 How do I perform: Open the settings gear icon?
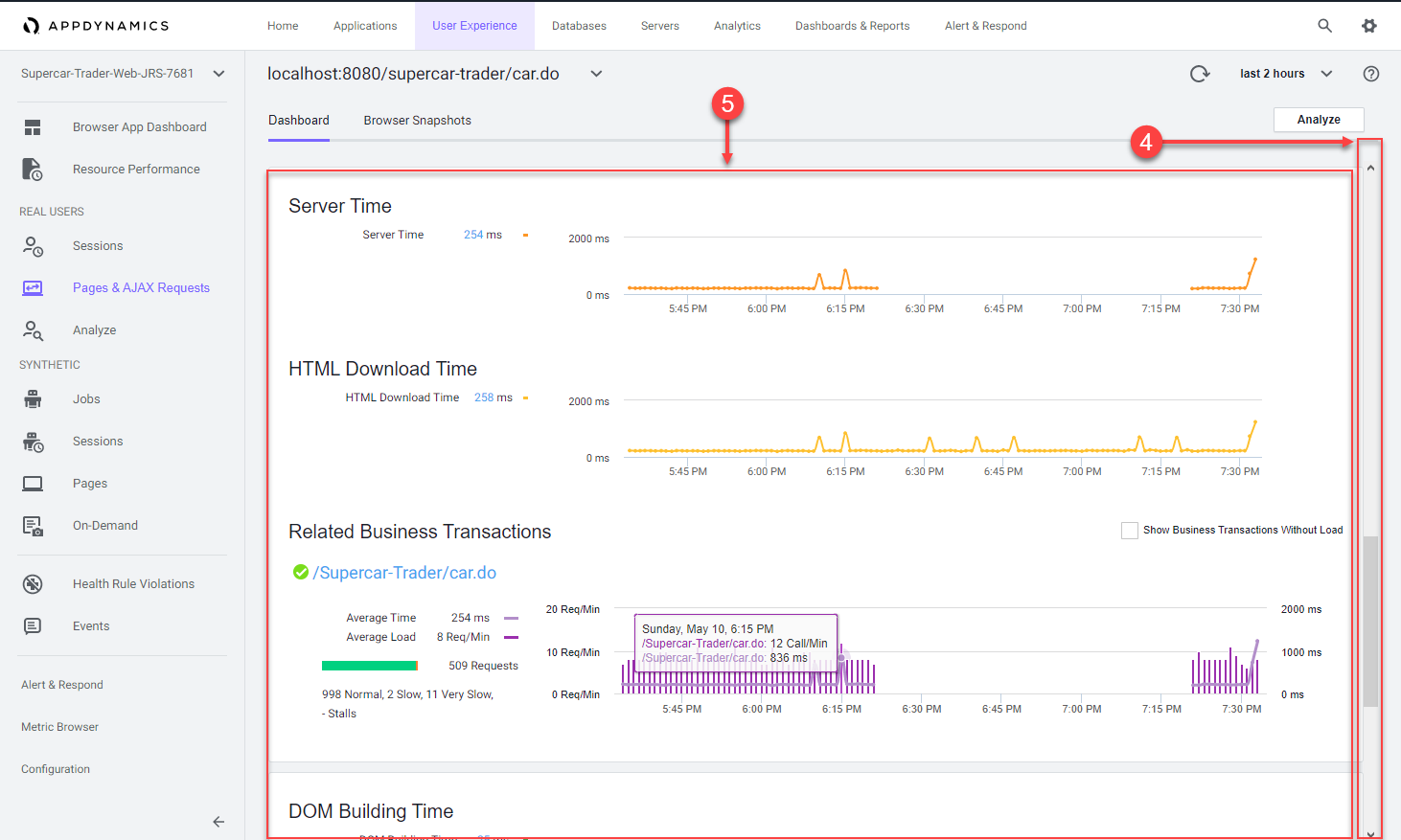(x=1369, y=26)
